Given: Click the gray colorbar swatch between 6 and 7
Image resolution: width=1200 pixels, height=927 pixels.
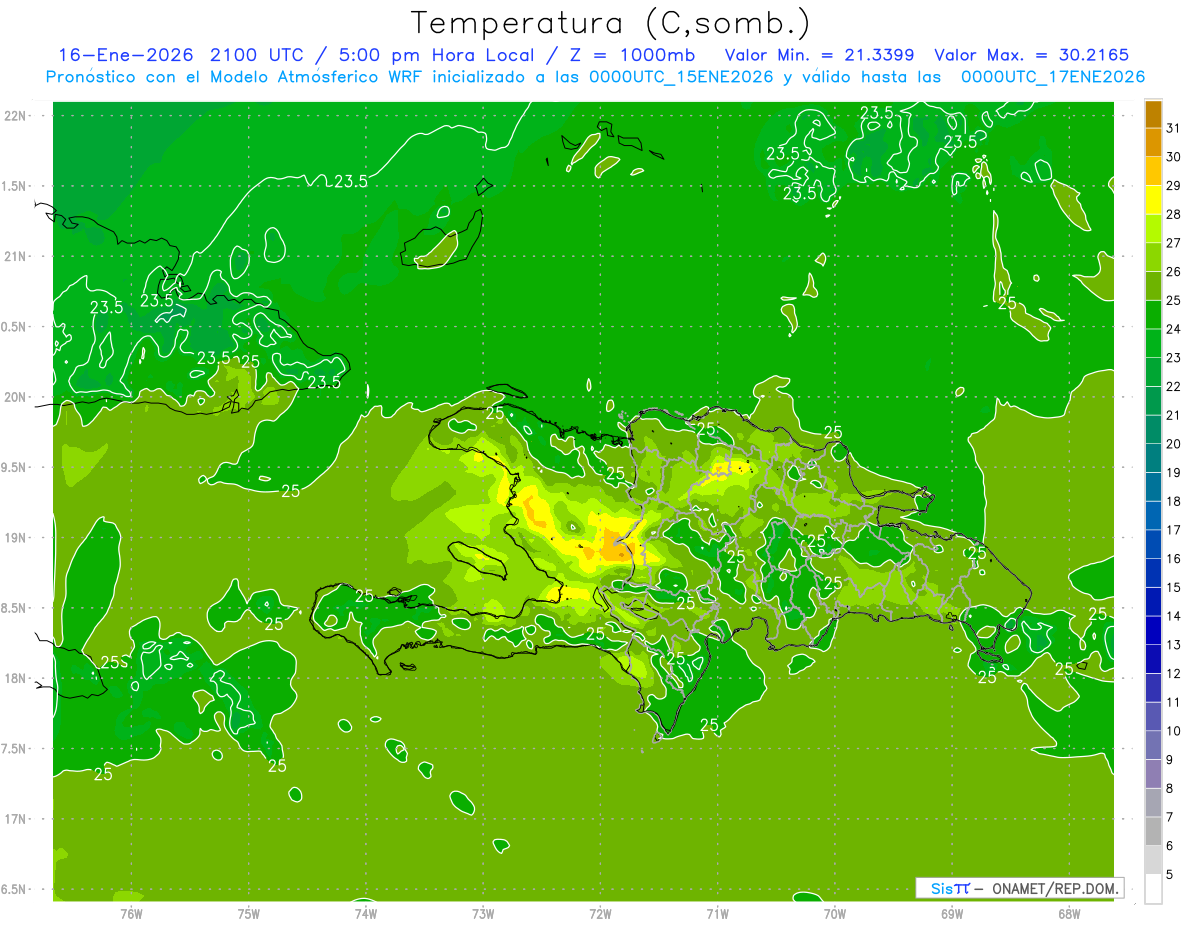Looking at the screenshot, I should (1153, 832).
